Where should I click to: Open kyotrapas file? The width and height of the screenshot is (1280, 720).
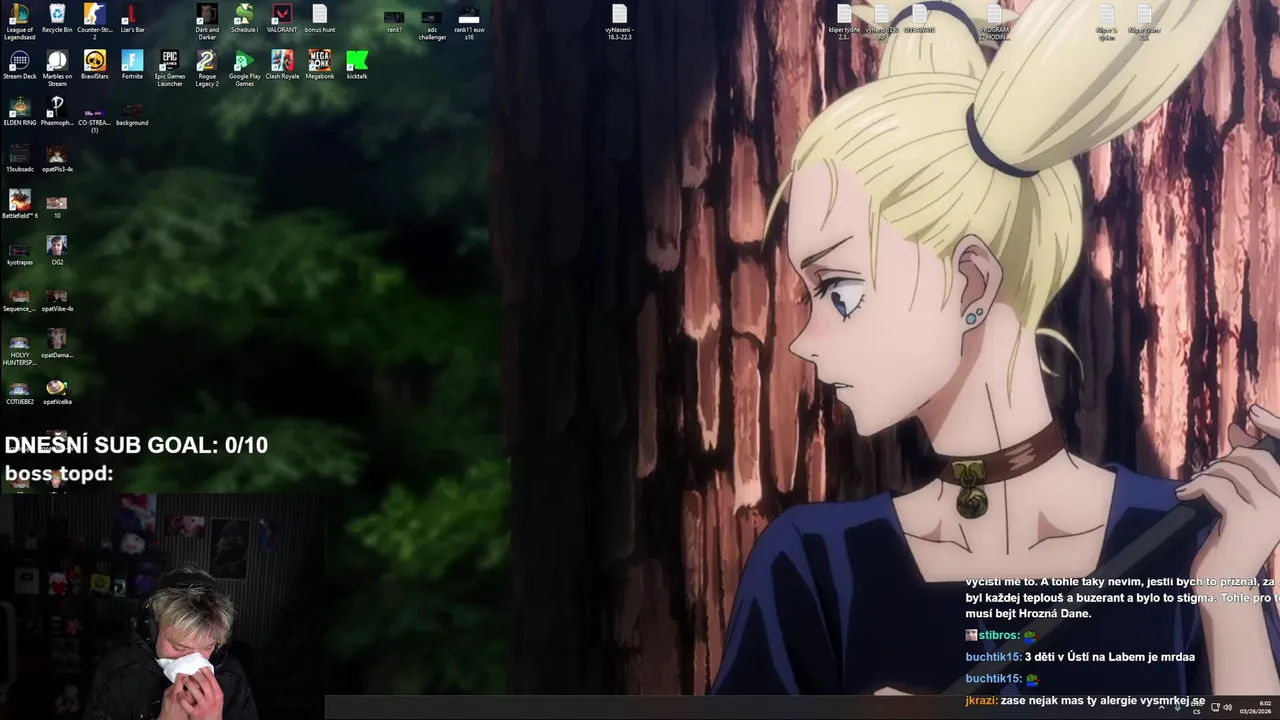pos(19,253)
